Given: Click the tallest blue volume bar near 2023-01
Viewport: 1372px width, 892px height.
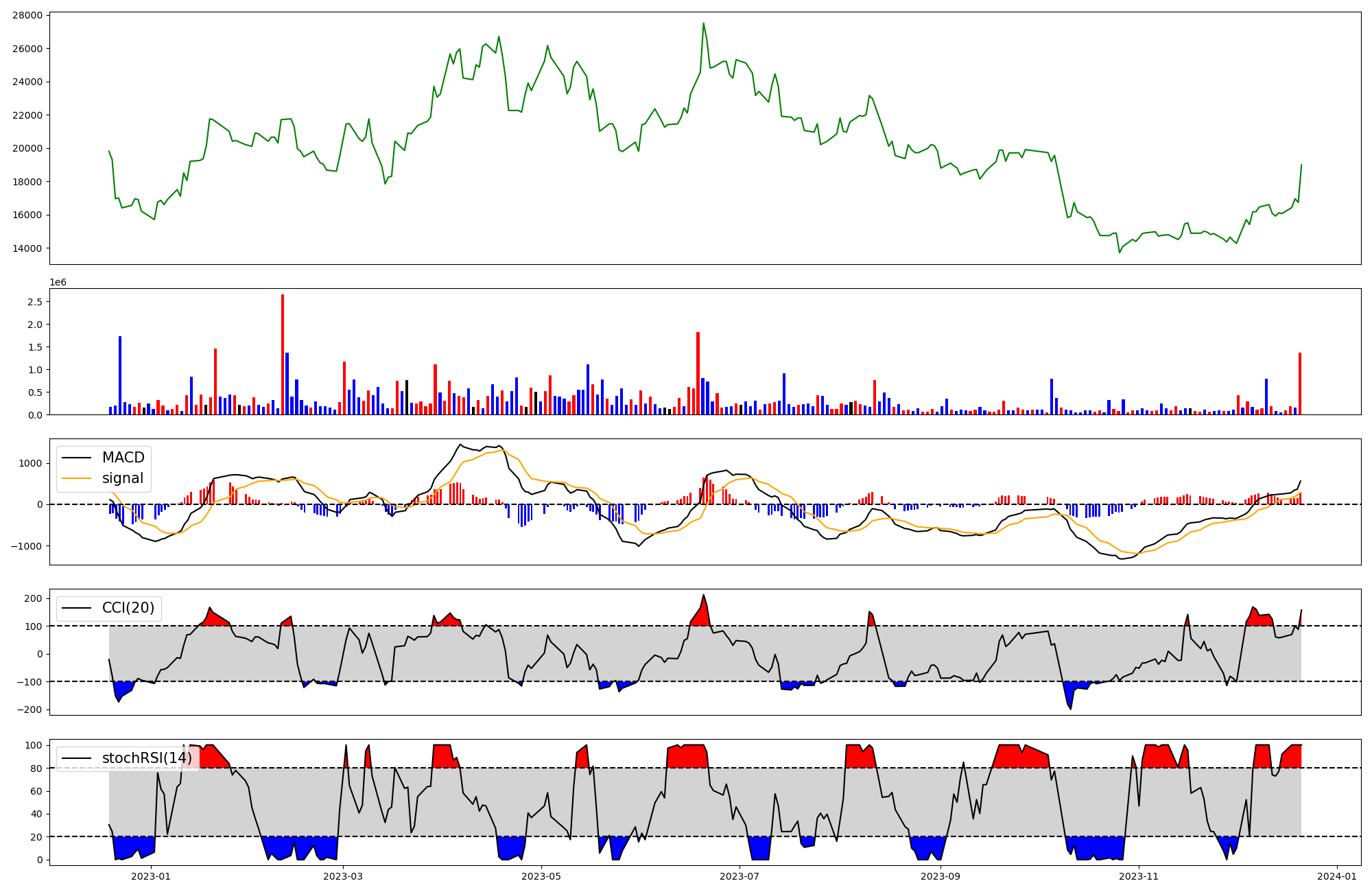Looking at the screenshot, I should 120,375.
